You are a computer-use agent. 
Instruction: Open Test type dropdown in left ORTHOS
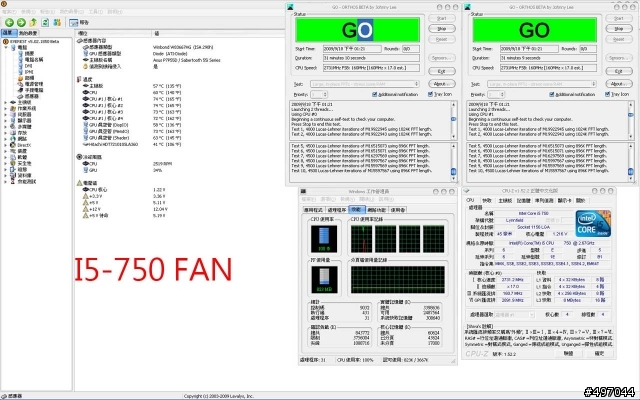click(364, 84)
